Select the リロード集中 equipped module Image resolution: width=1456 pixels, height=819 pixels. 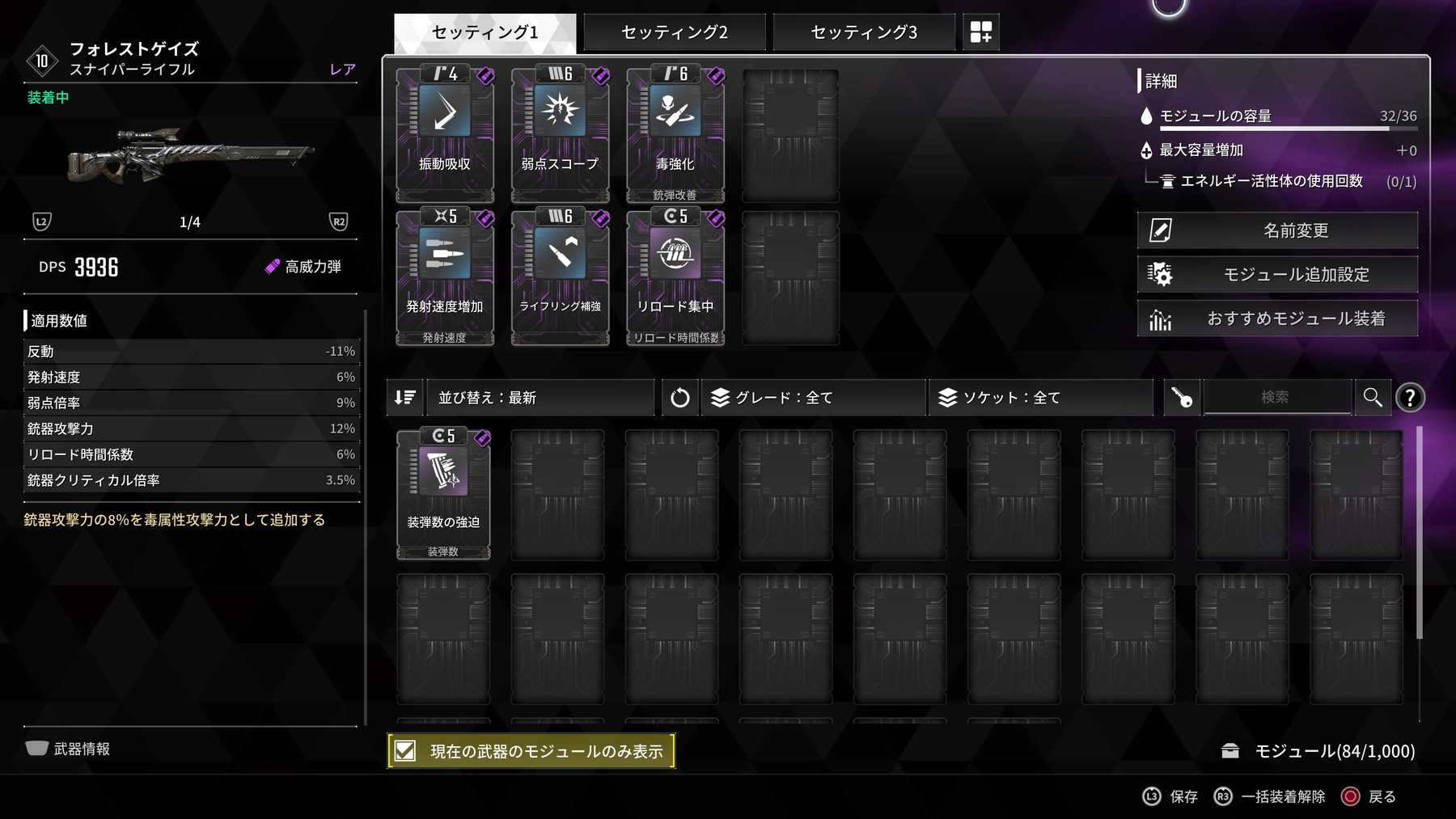(x=675, y=277)
